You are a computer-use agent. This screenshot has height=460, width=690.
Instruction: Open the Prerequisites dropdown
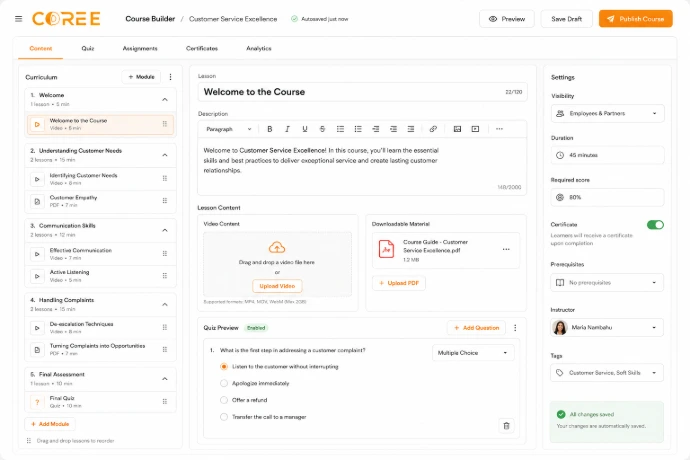pyautogui.click(x=607, y=283)
